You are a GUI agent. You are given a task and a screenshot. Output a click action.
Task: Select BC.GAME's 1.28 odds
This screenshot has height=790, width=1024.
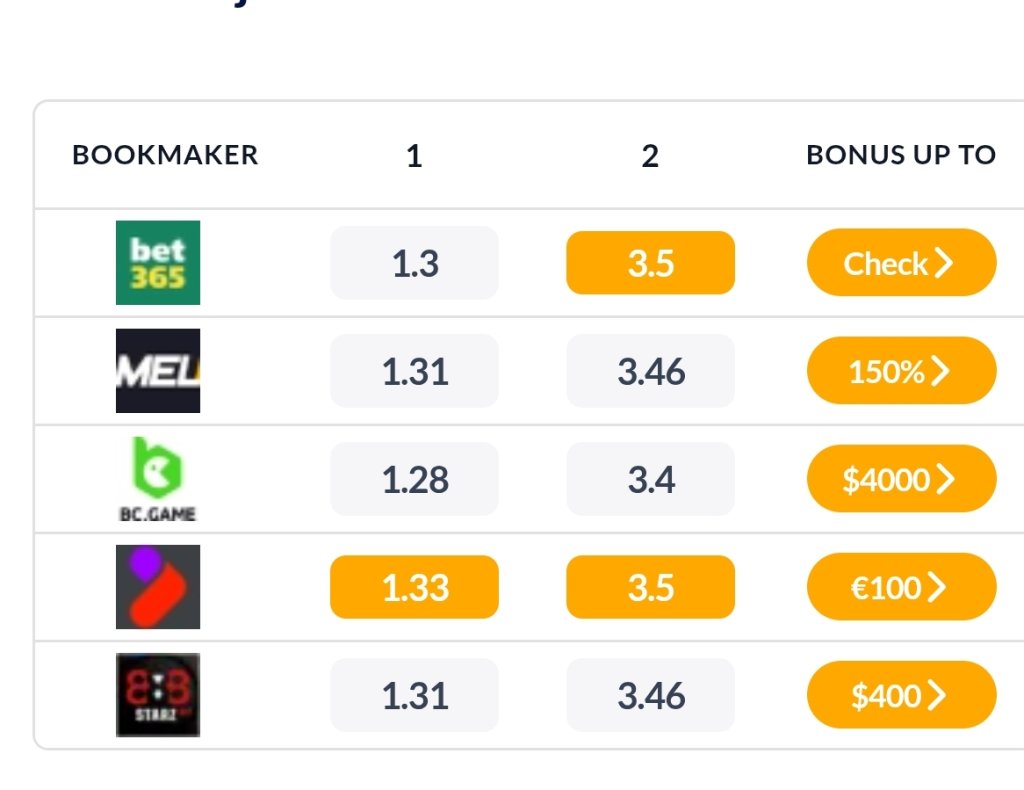pos(414,479)
